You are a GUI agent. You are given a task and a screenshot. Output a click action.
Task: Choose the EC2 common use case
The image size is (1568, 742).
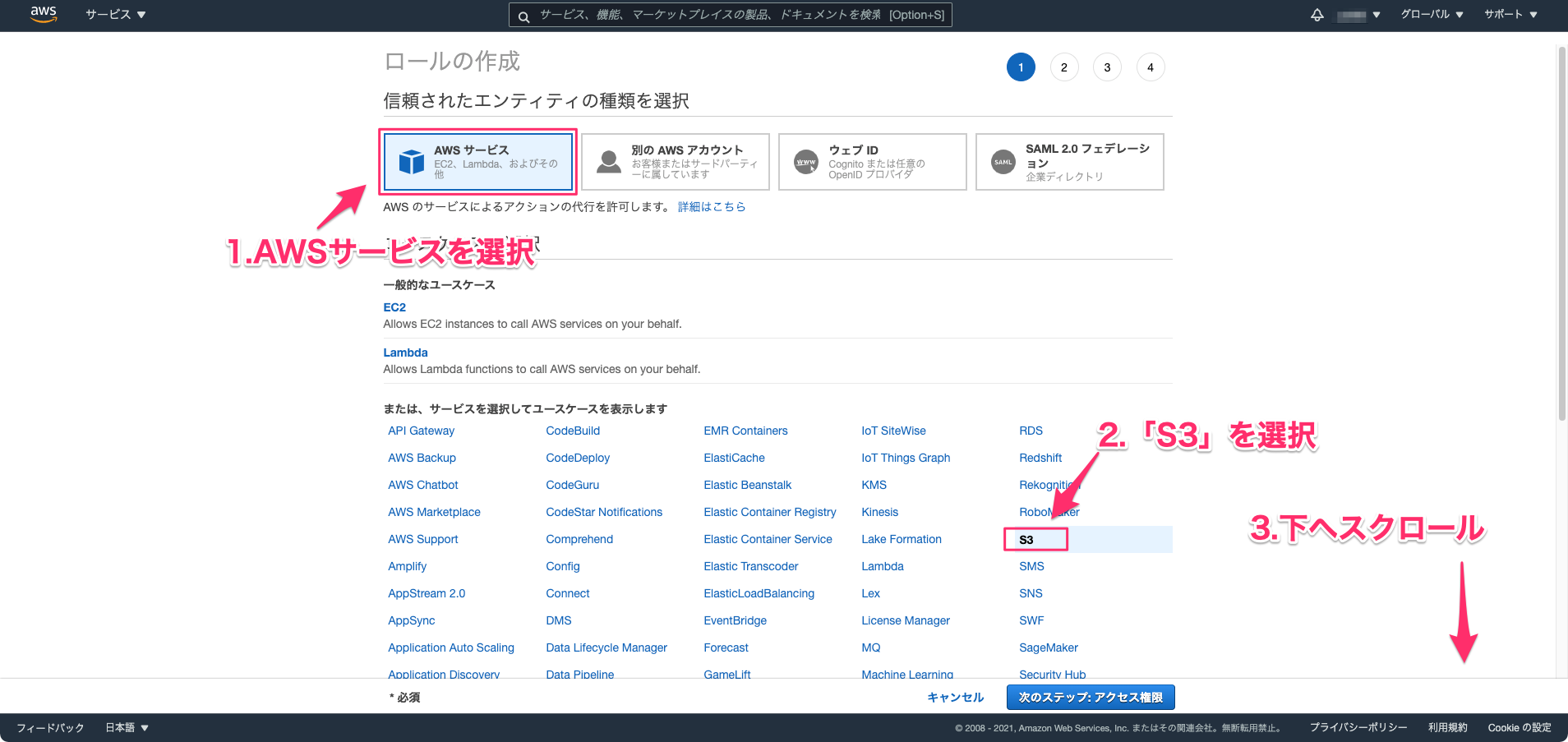pos(394,307)
